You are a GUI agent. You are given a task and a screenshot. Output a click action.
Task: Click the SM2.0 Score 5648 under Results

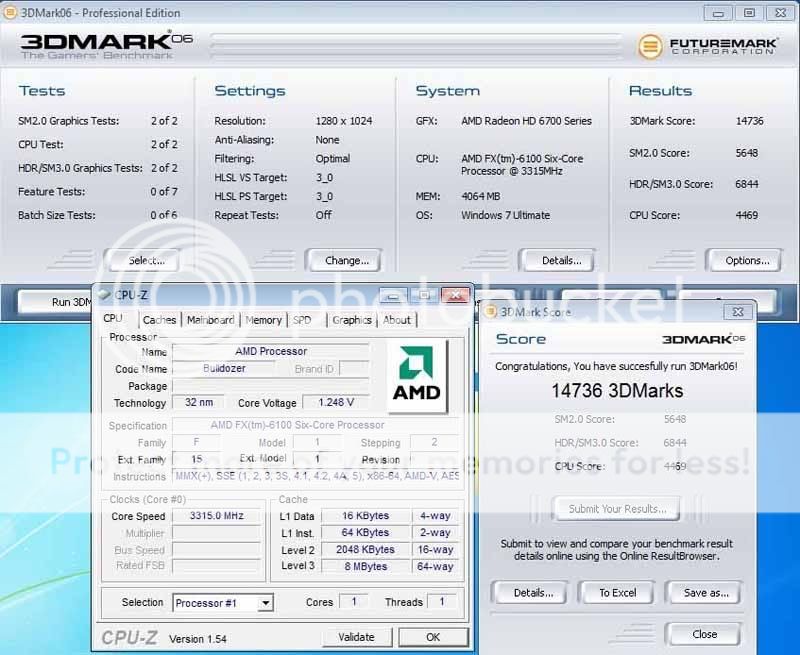pos(746,153)
